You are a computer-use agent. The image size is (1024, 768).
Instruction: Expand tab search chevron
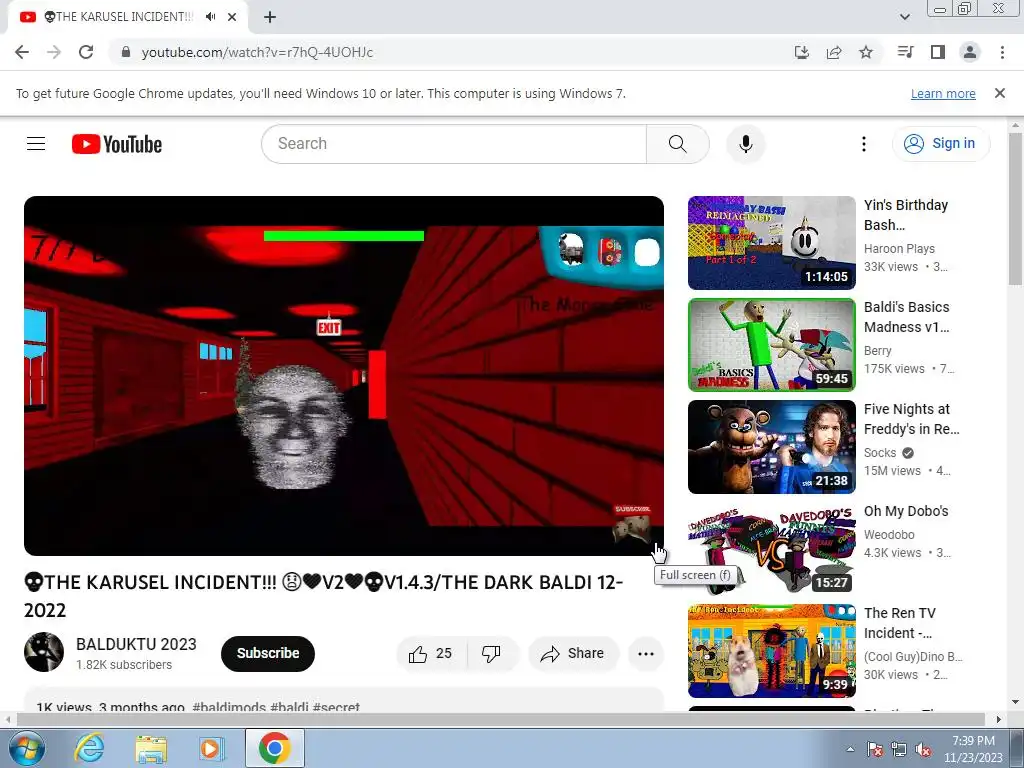(904, 17)
